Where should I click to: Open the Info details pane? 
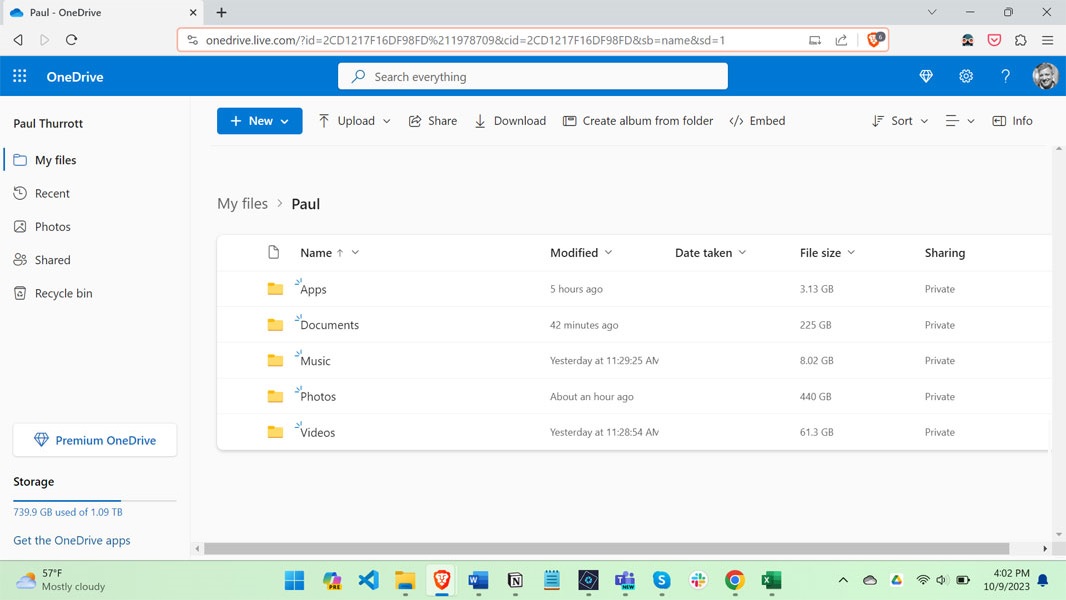point(1012,120)
